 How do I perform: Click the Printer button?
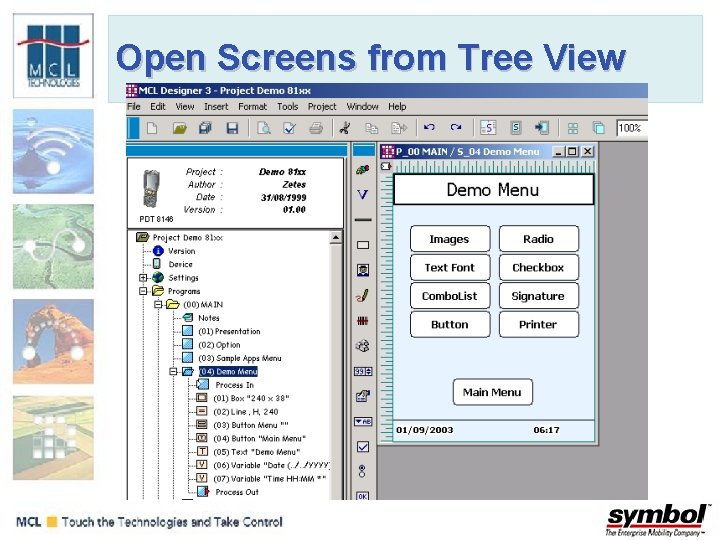[x=539, y=324]
